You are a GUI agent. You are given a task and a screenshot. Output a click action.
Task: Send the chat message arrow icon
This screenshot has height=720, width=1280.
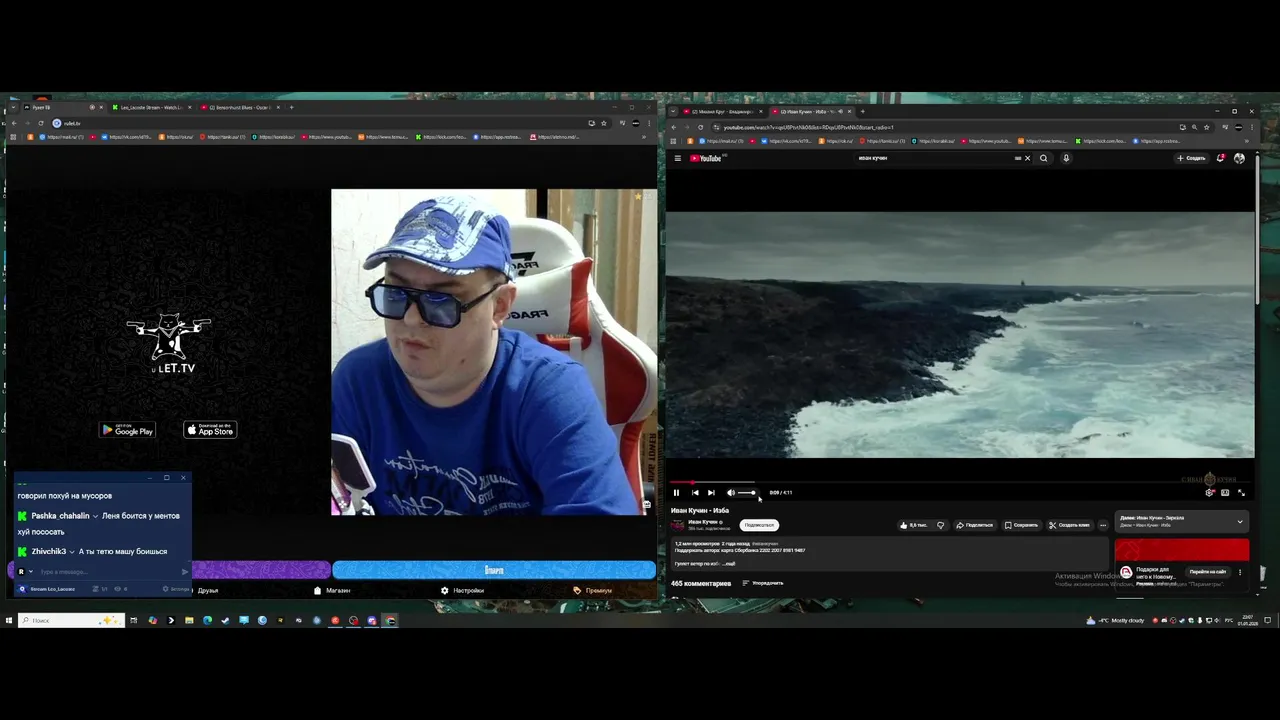pos(185,572)
